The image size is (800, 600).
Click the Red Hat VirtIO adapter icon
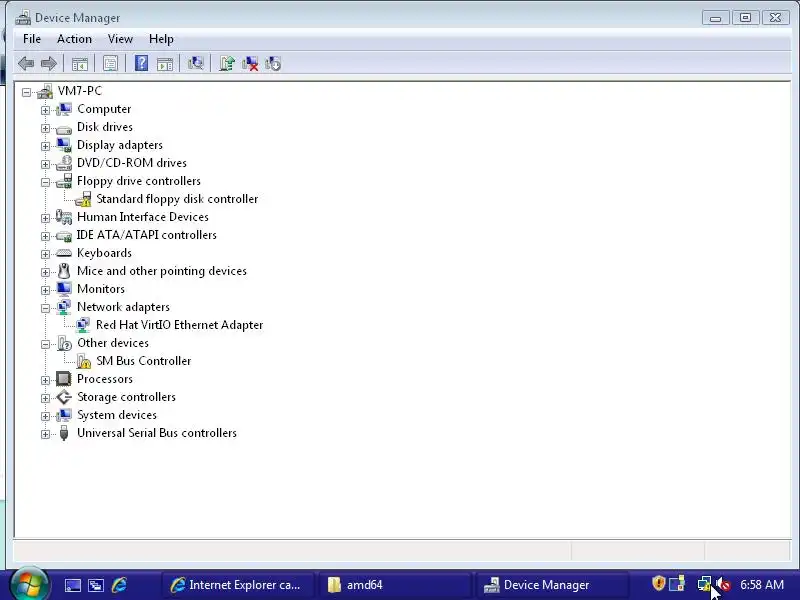coord(83,325)
